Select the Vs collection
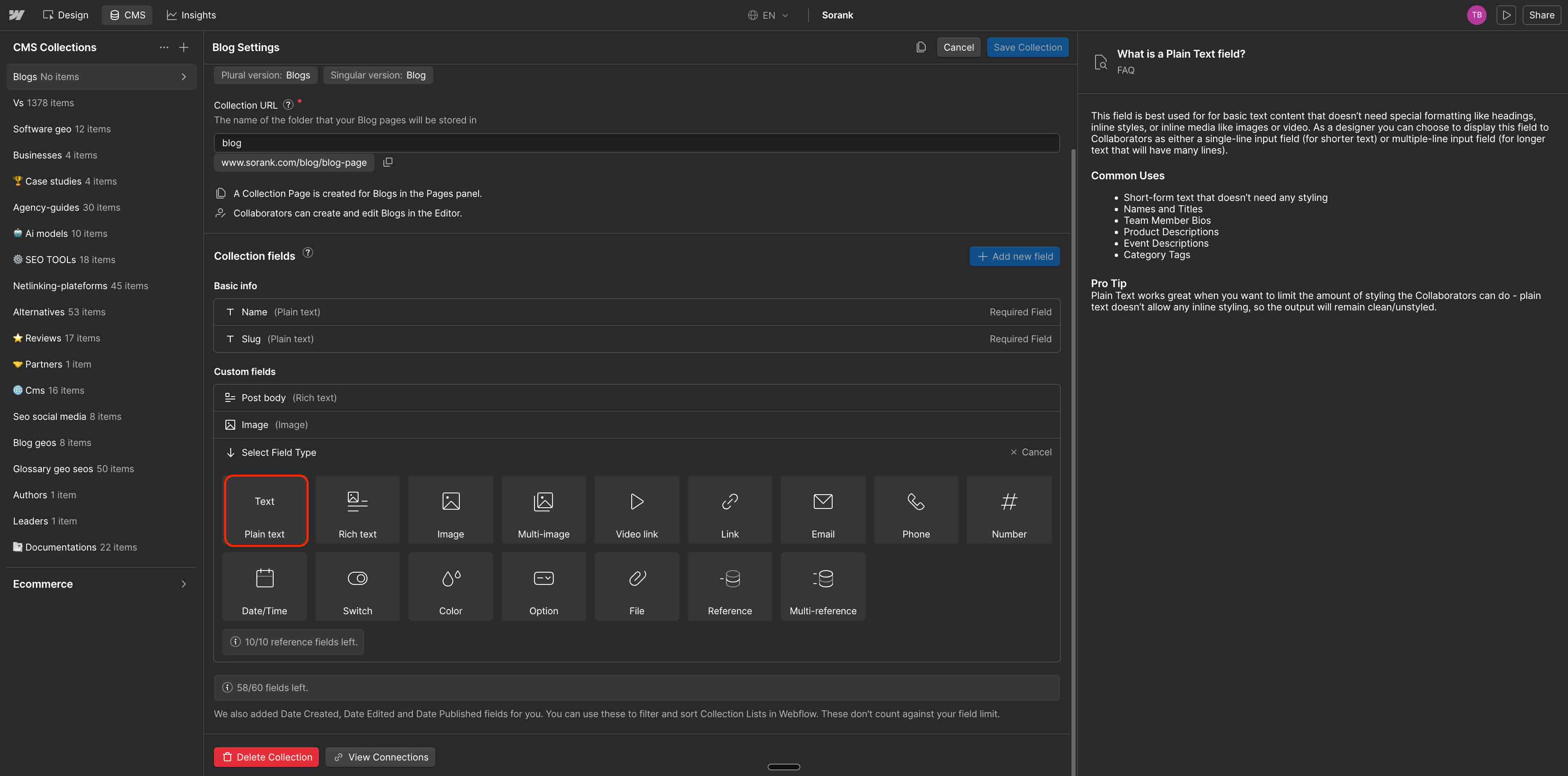Viewport: 1568px width, 776px height. [101, 103]
